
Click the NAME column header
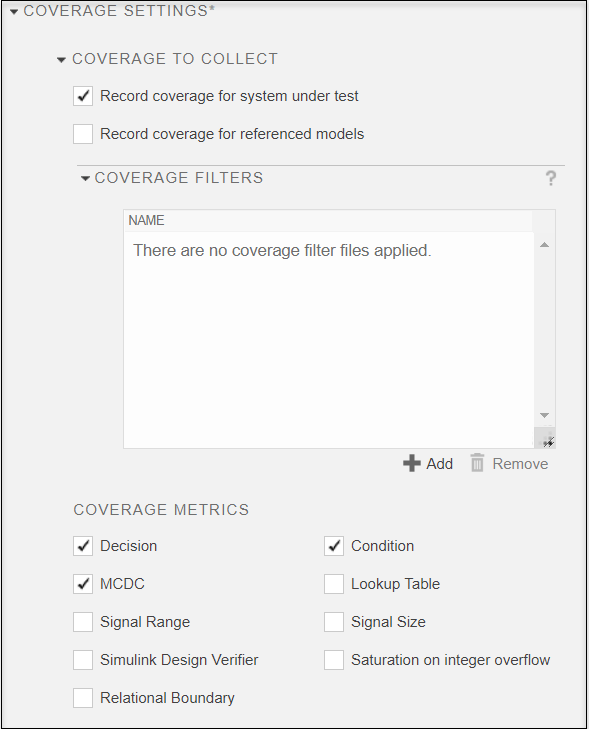click(x=328, y=220)
